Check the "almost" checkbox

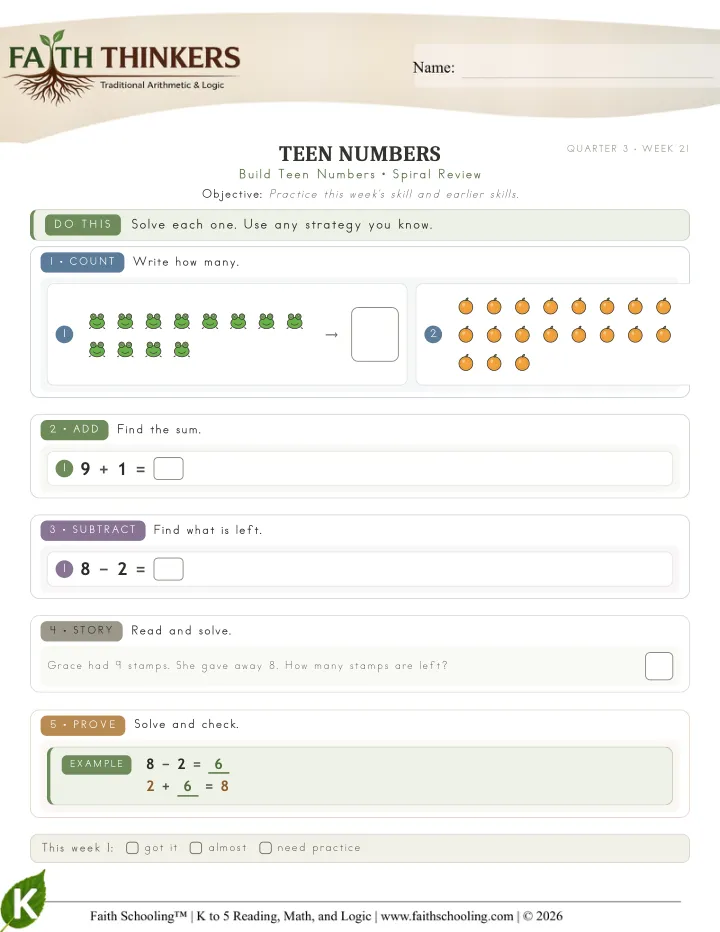pos(196,848)
